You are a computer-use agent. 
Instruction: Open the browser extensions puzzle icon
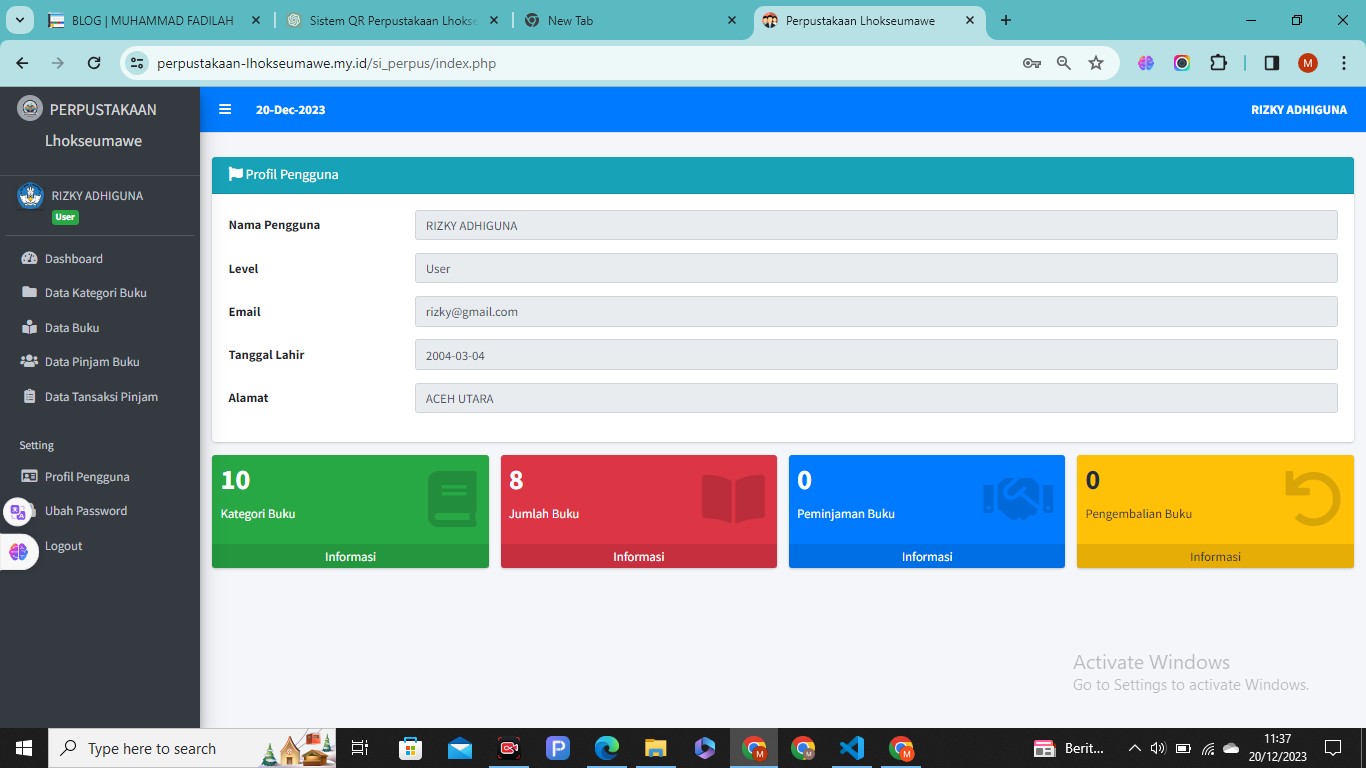tap(1218, 63)
